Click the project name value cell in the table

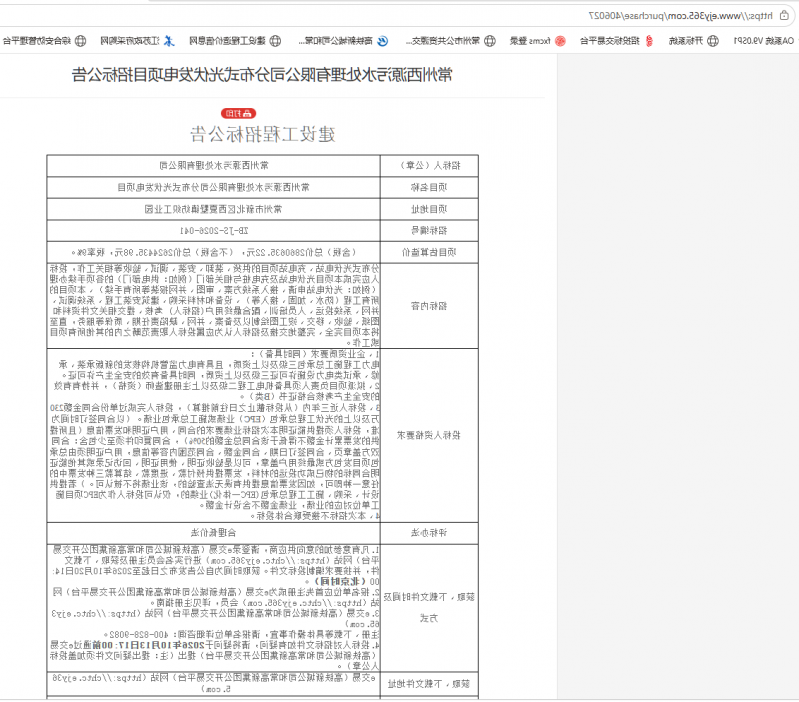coord(214,187)
